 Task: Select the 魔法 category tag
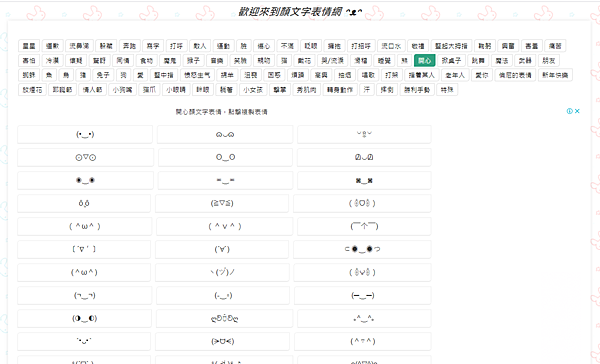click(x=502, y=60)
